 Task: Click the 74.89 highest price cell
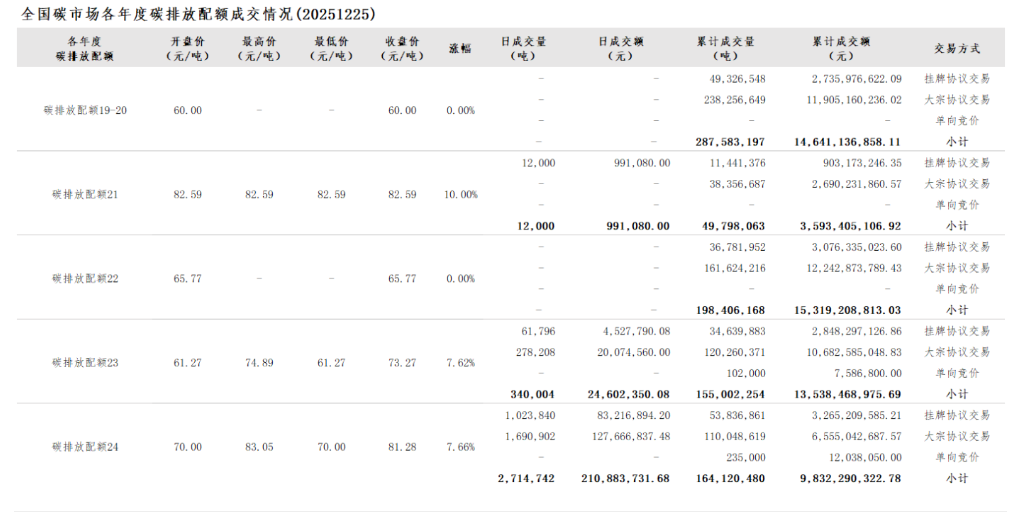click(259, 362)
